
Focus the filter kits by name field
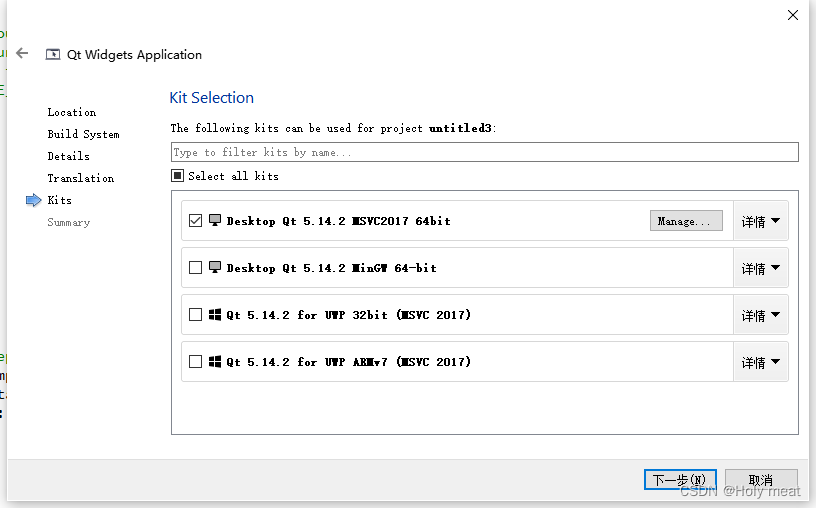pos(484,152)
